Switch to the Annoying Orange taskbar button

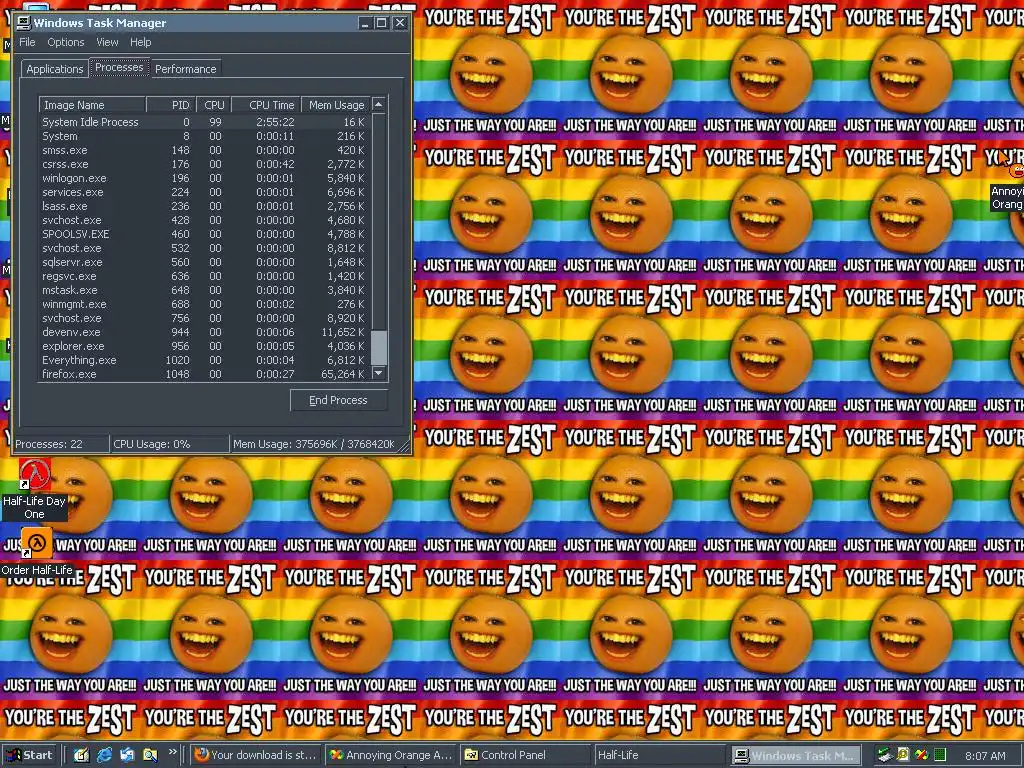[391, 755]
